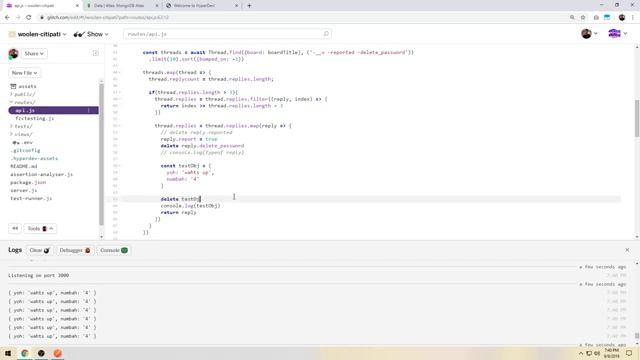Go forward in browser history
The height and width of the screenshot is (360, 640).
pyautogui.click(x=18, y=17)
